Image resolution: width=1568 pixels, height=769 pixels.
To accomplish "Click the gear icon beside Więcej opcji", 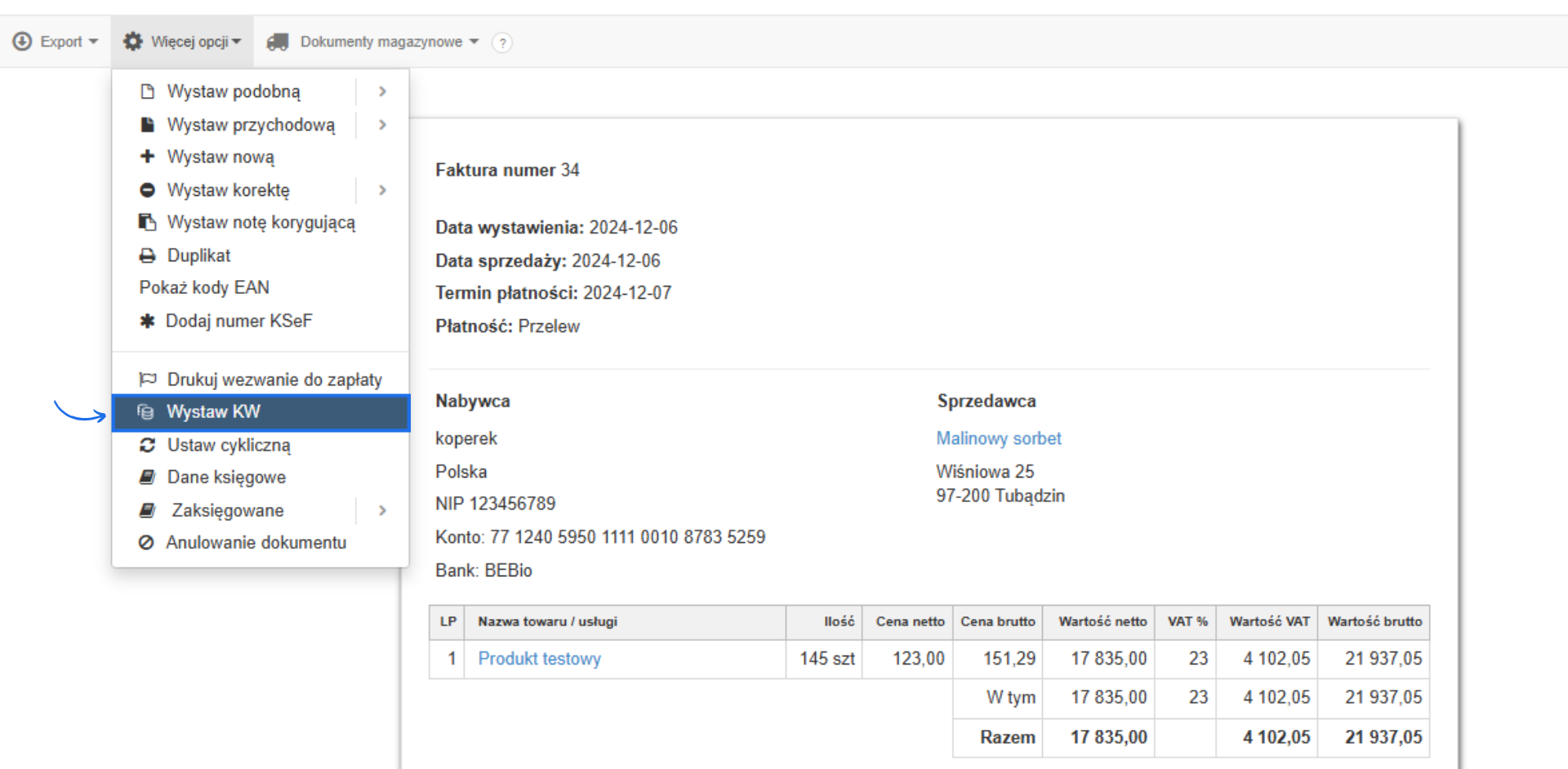I will (x=132, y=42).
